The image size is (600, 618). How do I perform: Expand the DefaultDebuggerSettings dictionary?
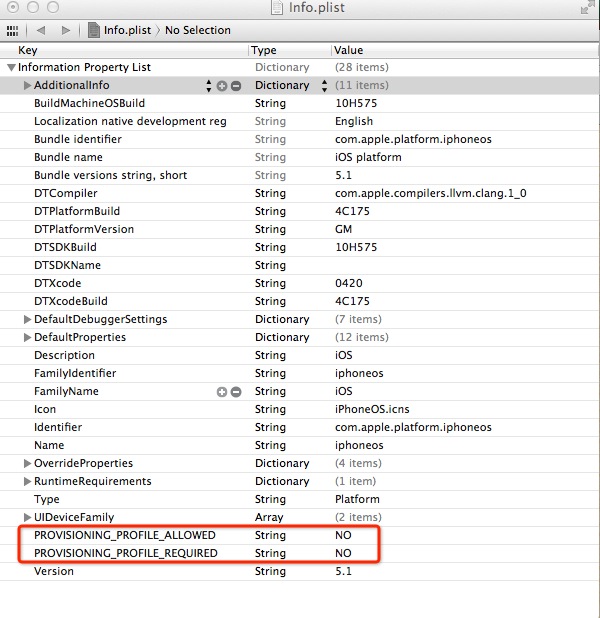(27, 320)
